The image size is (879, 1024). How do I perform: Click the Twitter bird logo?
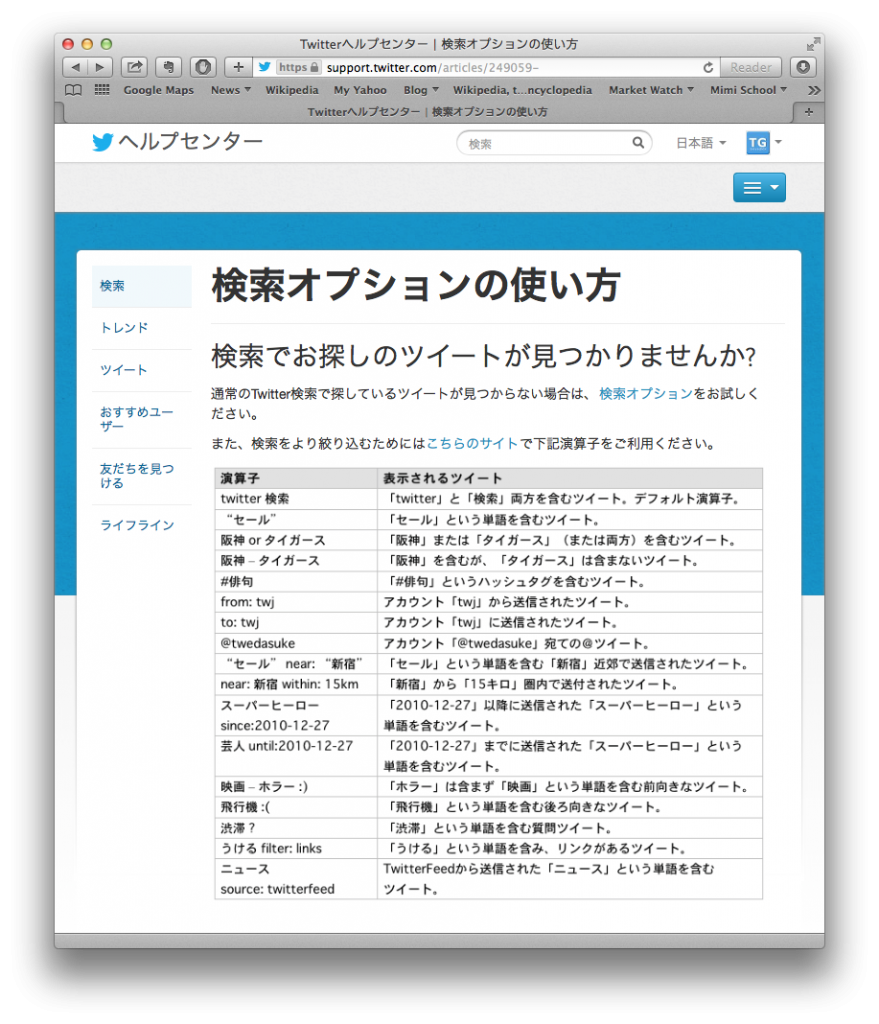point(103,142)
